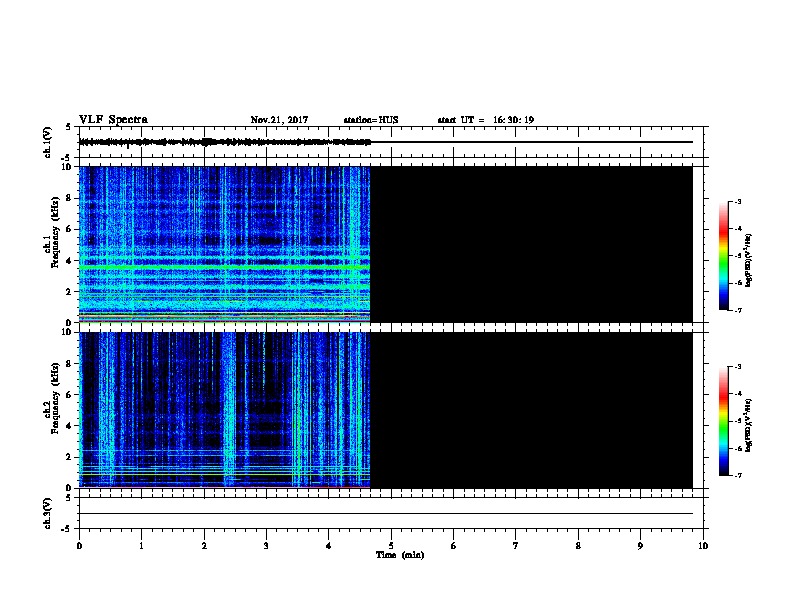Click the ch.1 colorbar log(PSD) unit label

point(748,260)
